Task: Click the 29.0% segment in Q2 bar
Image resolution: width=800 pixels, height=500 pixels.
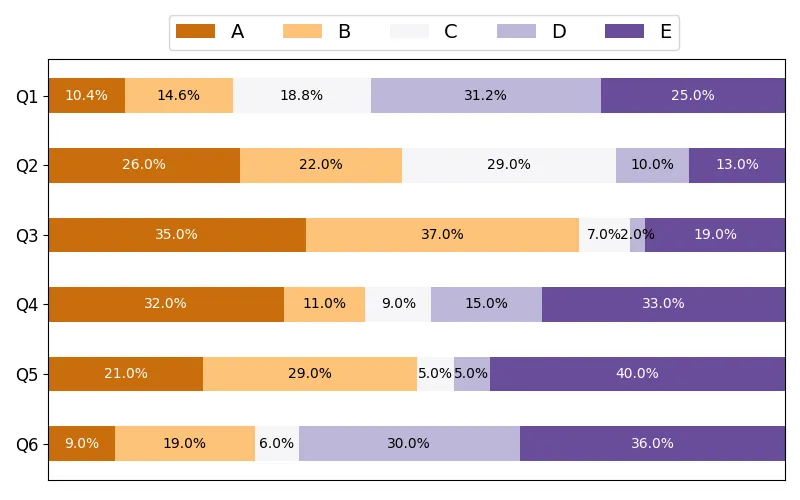Action: 509,165
